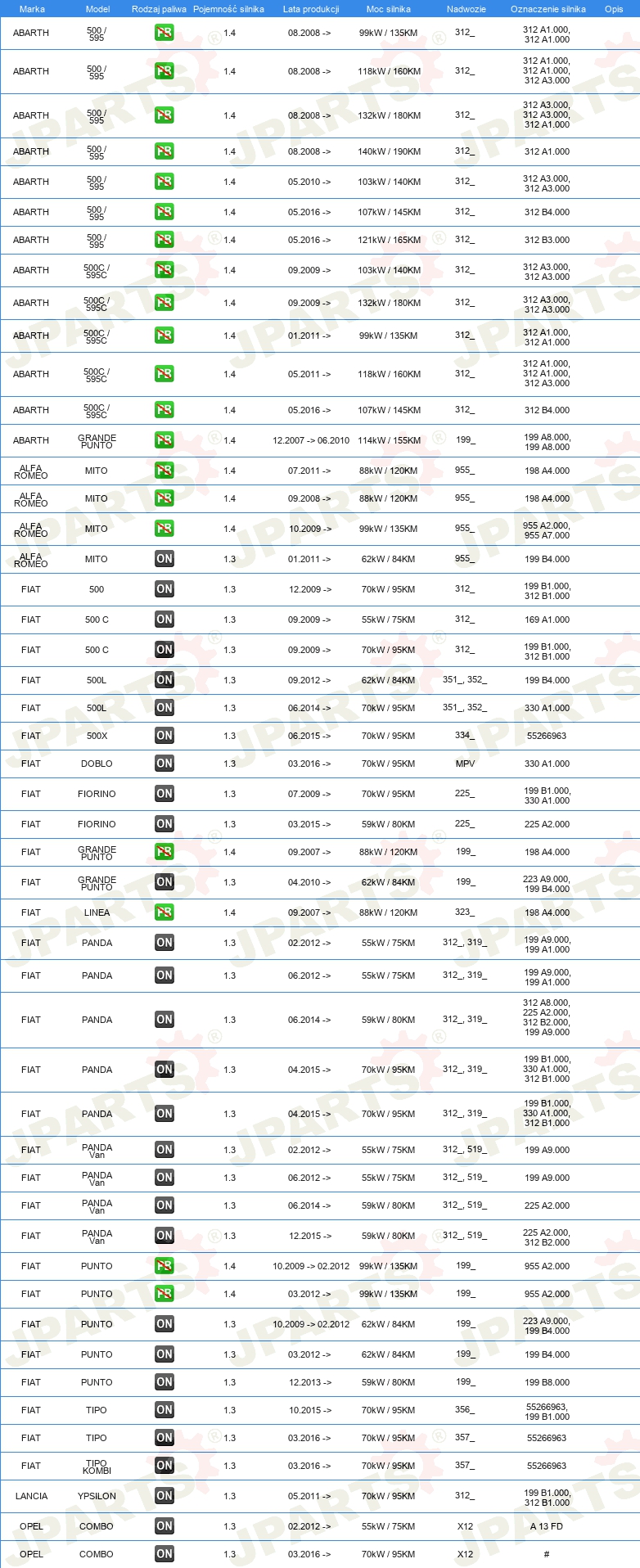
Task: Click the diesel ON icon in the Fiorino 07.2009 row
Action: click(165, 794)
